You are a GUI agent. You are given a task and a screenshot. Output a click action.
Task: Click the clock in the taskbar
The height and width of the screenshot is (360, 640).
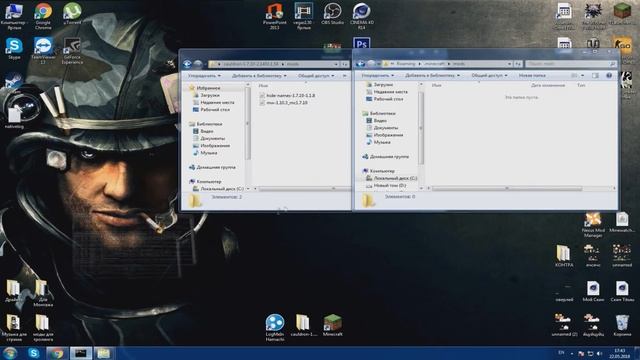(x=620, y=353)
